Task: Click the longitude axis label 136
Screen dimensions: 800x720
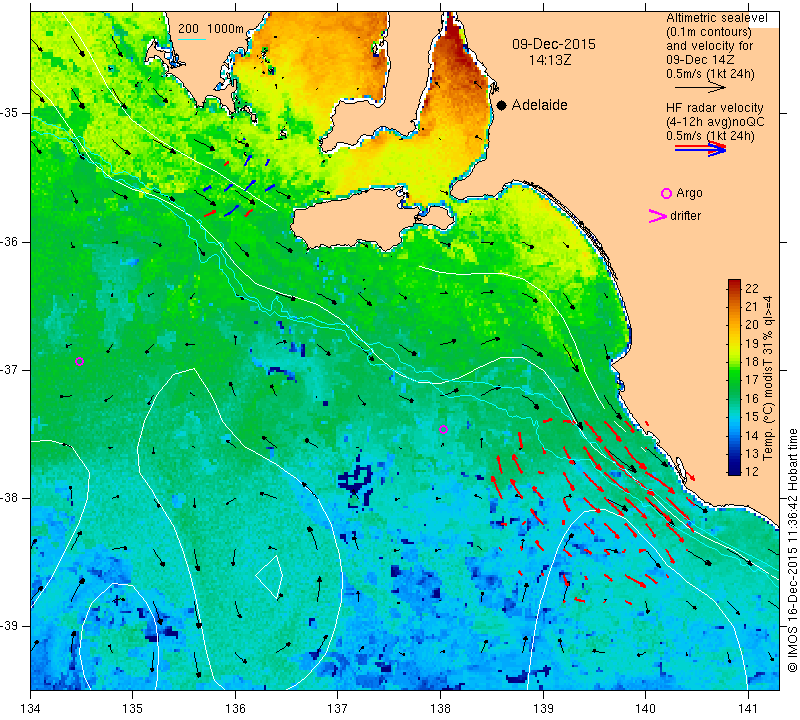Action: (235, 709)
